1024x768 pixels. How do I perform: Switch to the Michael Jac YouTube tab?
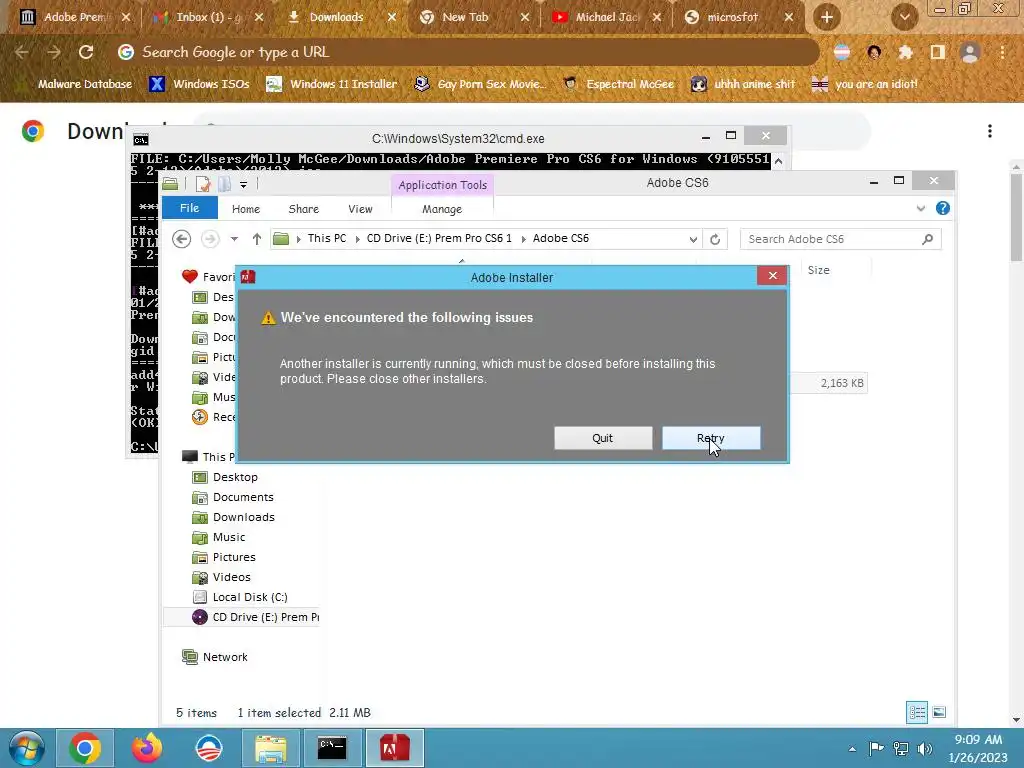(607, 18)
